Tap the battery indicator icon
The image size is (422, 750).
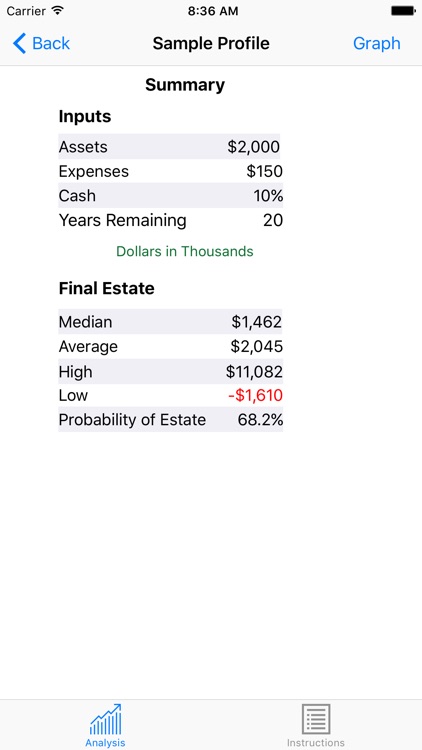[403, 11]
